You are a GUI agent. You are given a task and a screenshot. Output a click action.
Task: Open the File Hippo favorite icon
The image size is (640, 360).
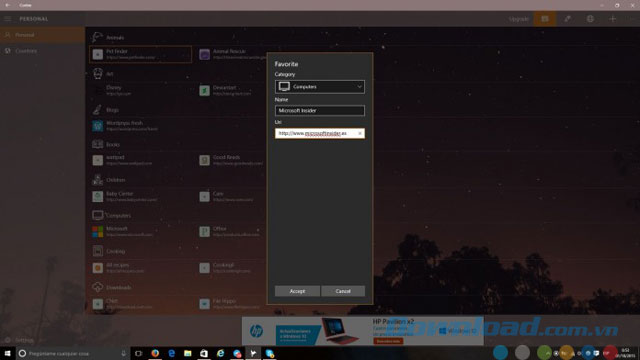(x=204, y=304)
